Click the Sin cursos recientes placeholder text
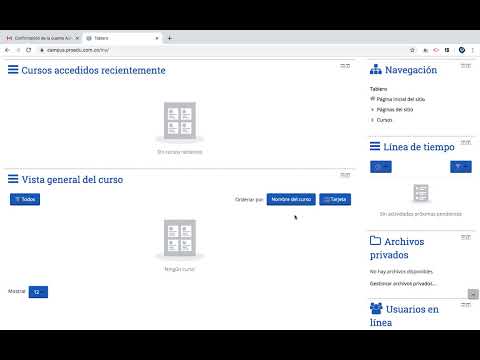 tap(180, 152)
